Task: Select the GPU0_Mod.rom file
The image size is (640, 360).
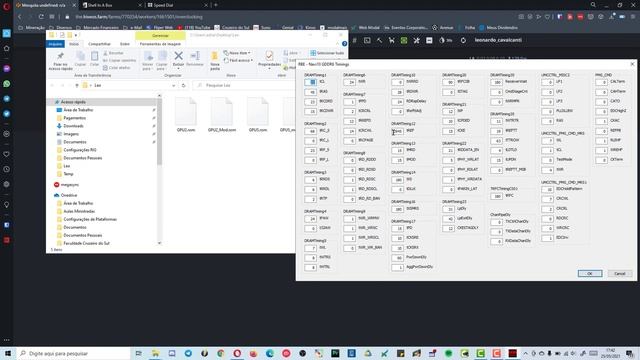Action: (222, 114)
